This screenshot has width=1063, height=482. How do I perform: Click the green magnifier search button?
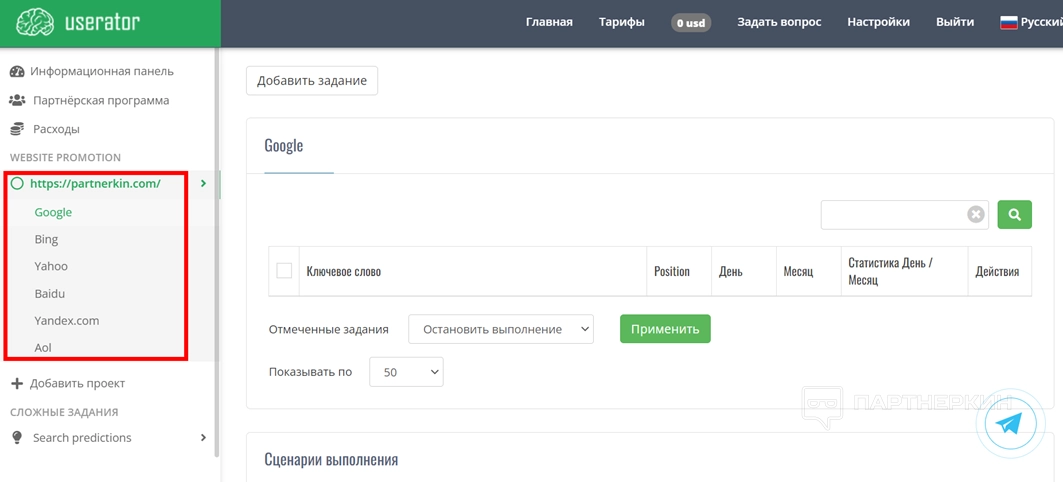[x=1014, y=214]
